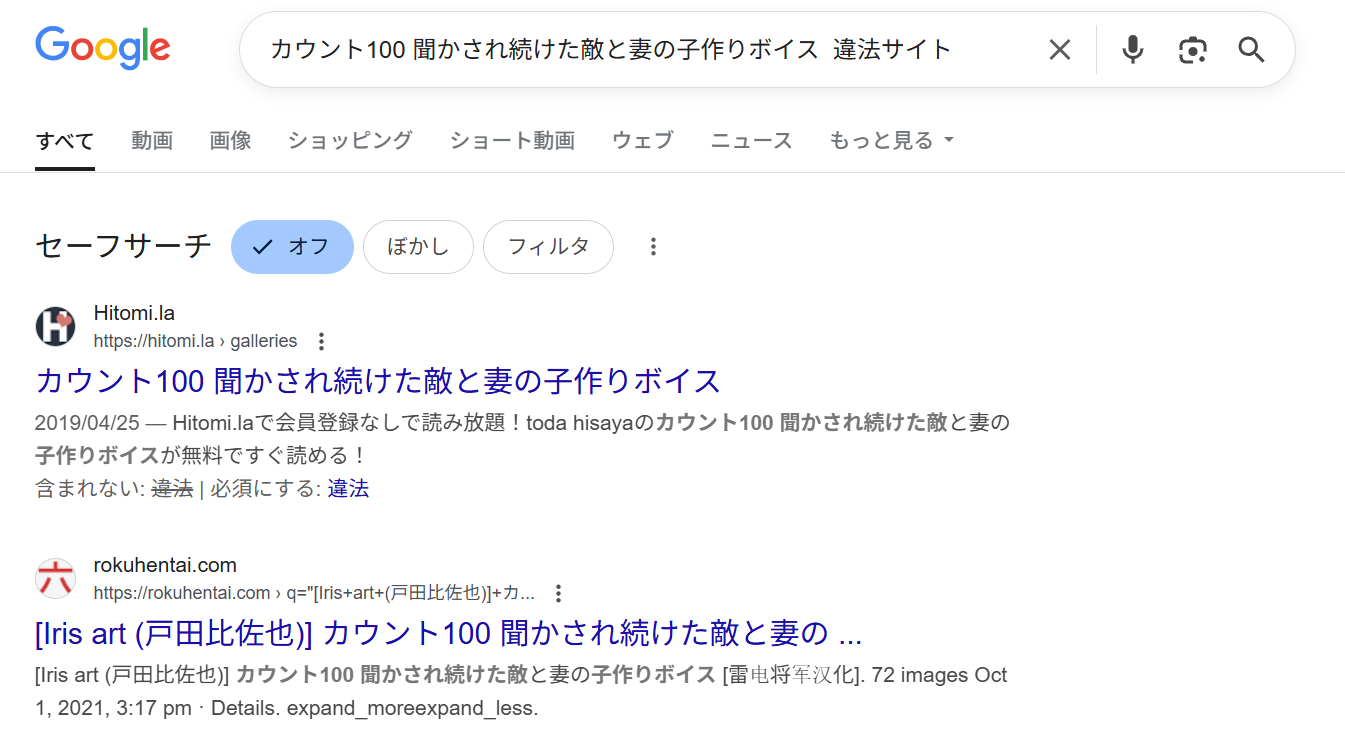Click the rokuhentai.com site favicon
Viewport: 1345px width, 745px height.
[x=55, y=578]
